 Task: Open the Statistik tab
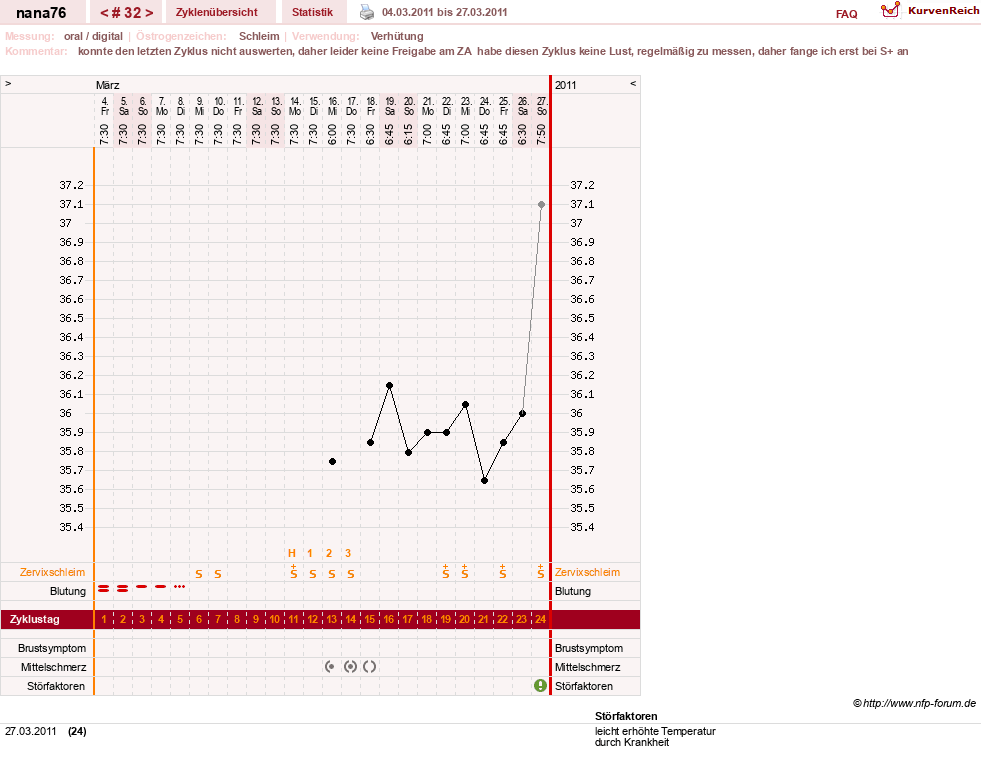(312, 12)
